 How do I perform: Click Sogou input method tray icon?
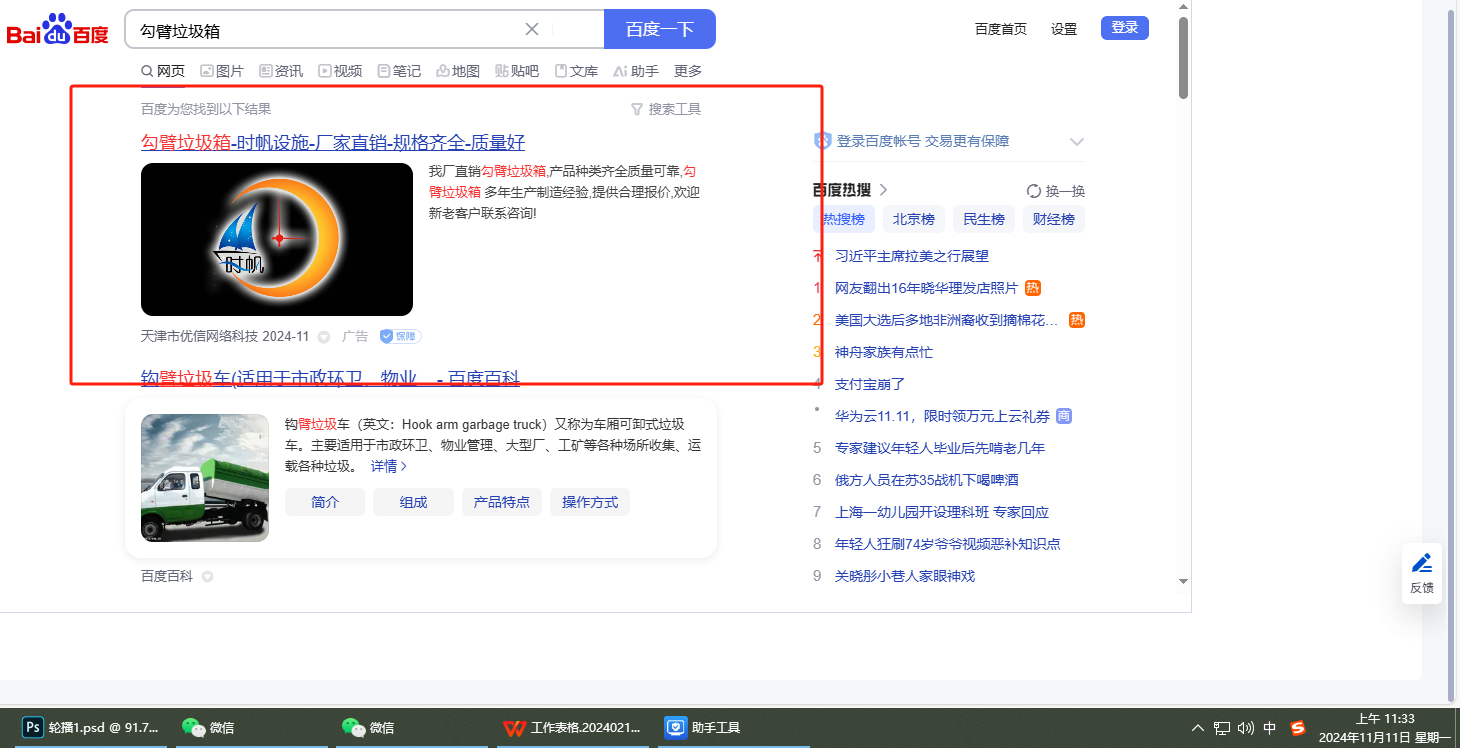coord(1298,728)
